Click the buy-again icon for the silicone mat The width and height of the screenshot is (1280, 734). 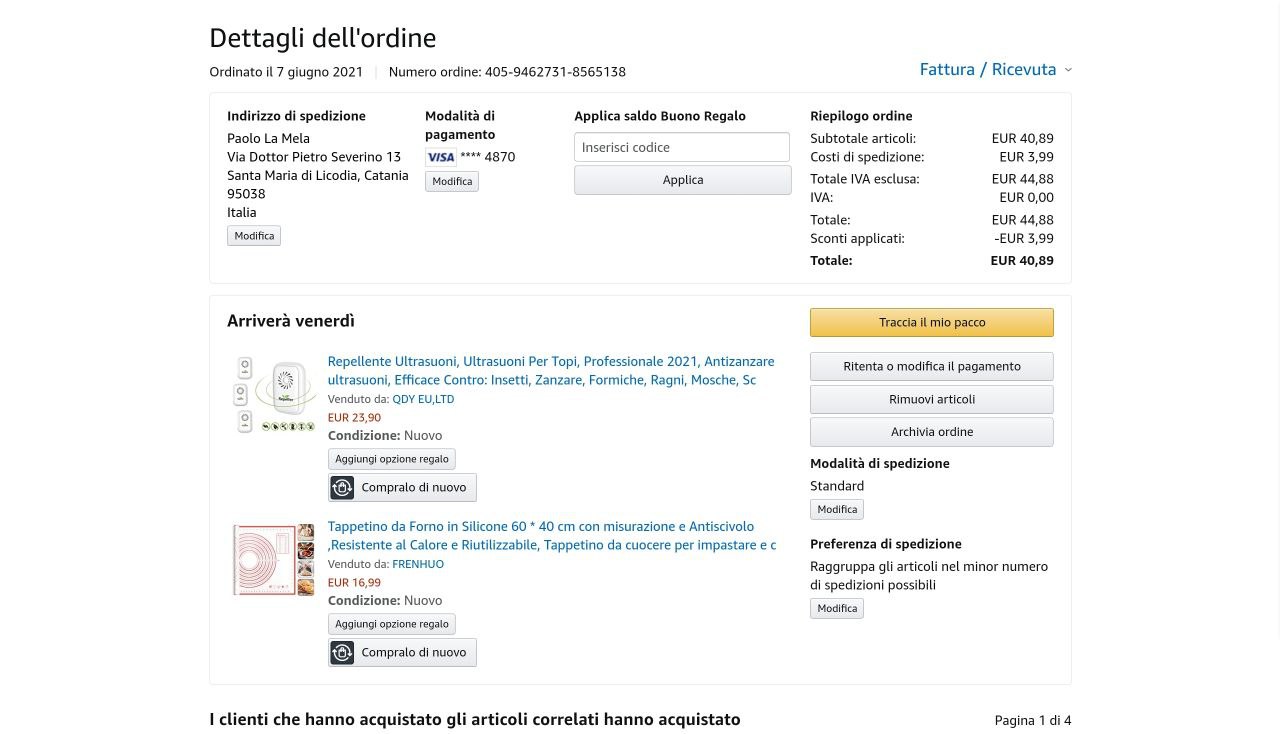(x=342, y=652)
